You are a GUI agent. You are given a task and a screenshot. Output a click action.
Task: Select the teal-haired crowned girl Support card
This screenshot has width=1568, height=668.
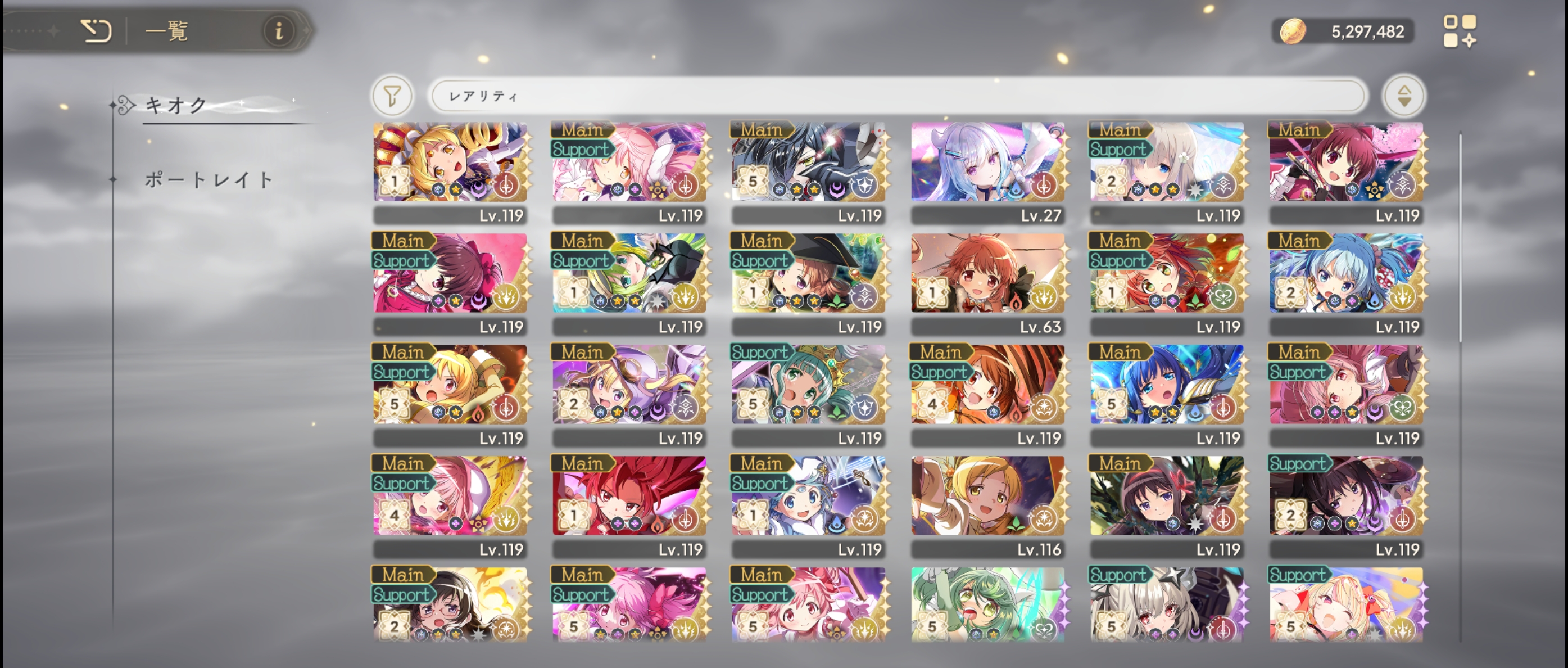tap(808, 396)
